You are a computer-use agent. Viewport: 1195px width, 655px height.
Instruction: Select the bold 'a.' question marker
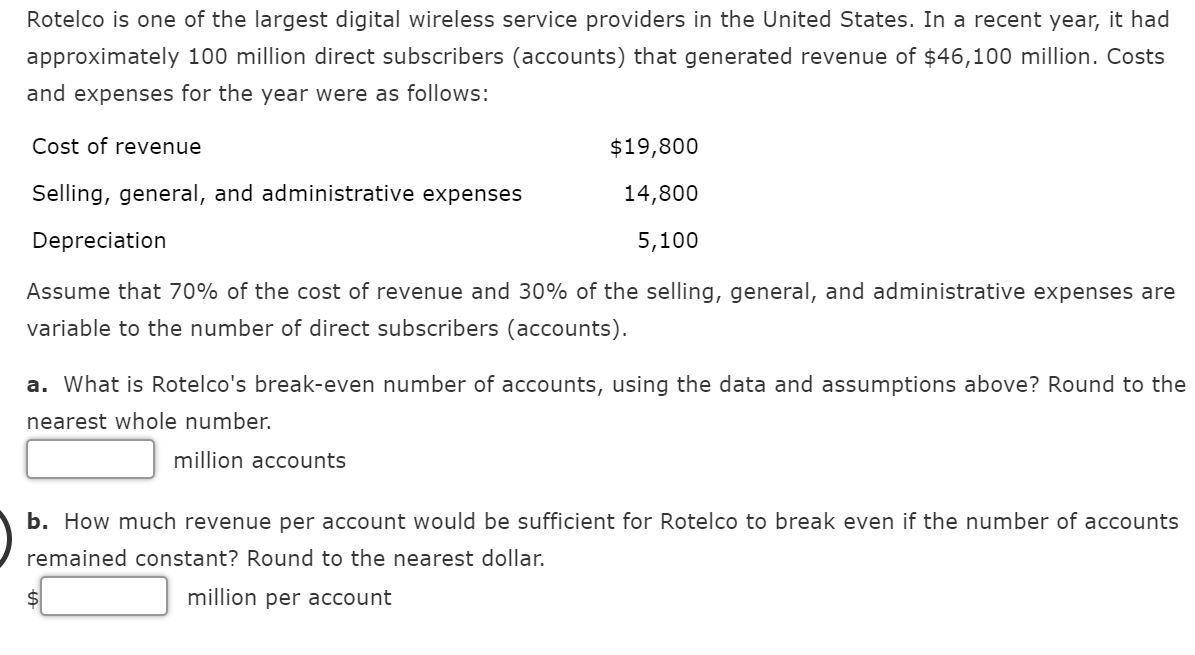(37, 384)
